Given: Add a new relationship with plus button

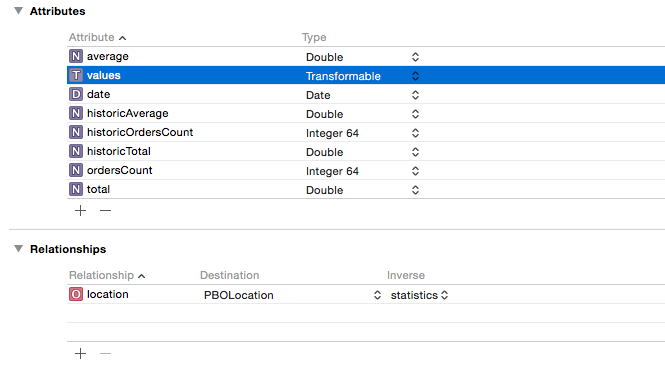Looking at the screenshot, I should (x=81, y=353).
